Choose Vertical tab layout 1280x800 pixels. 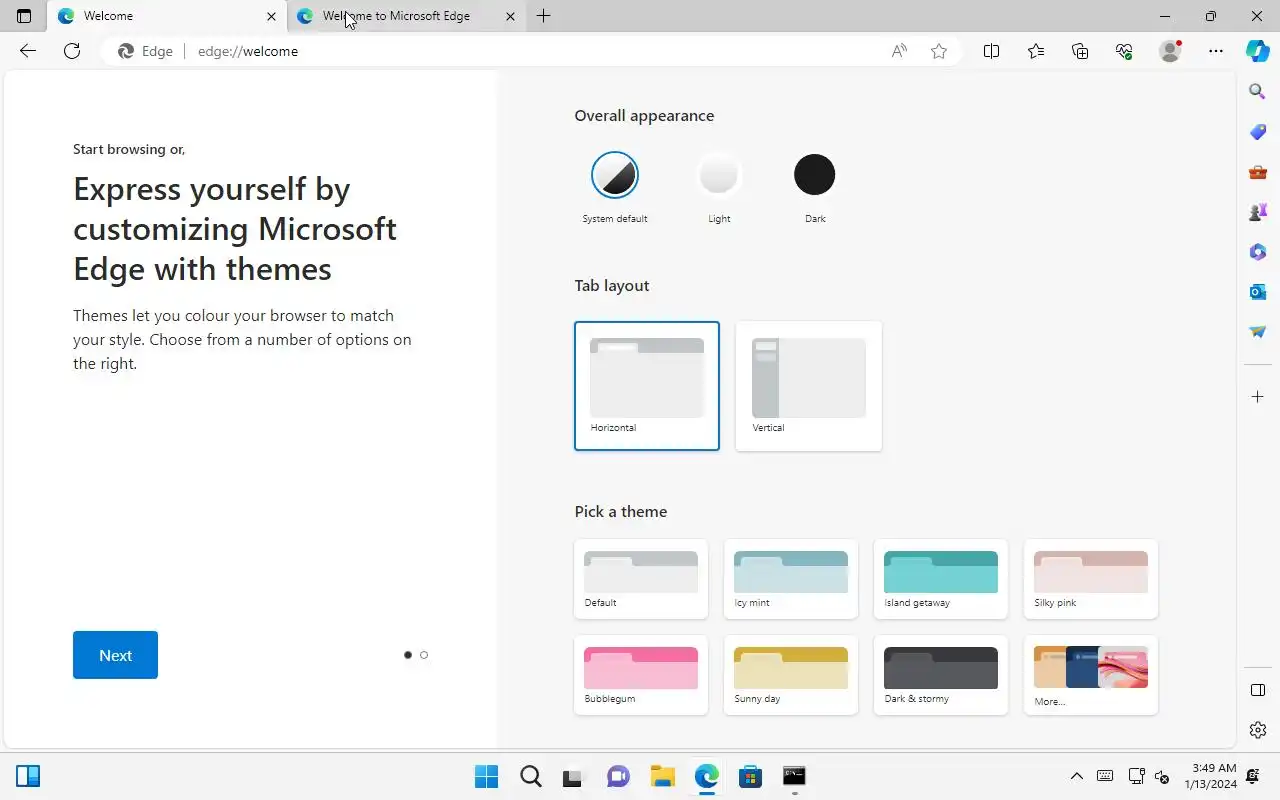(809, 386)
